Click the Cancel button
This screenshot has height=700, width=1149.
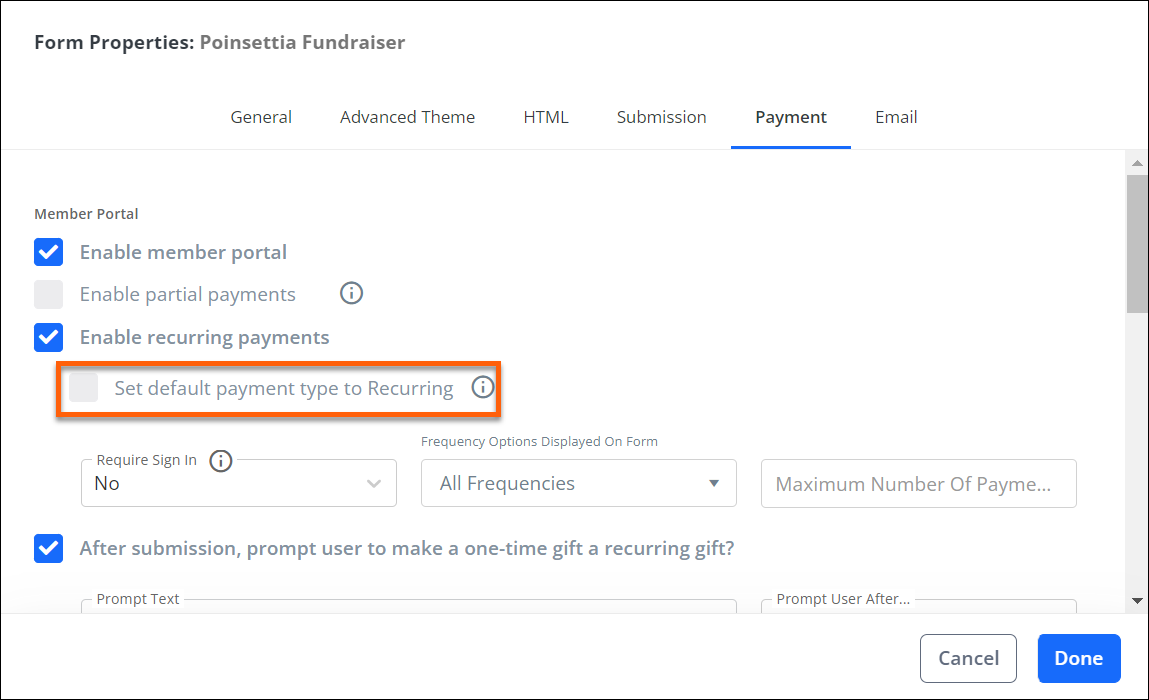(x=968, y=658)
